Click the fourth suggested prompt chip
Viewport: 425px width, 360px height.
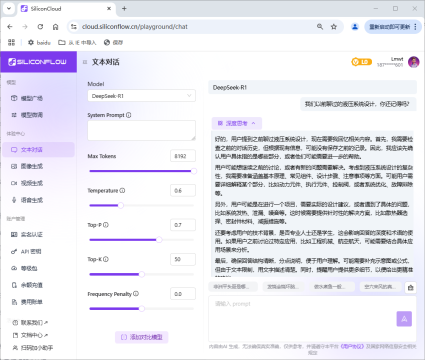[x=380, y=287]
